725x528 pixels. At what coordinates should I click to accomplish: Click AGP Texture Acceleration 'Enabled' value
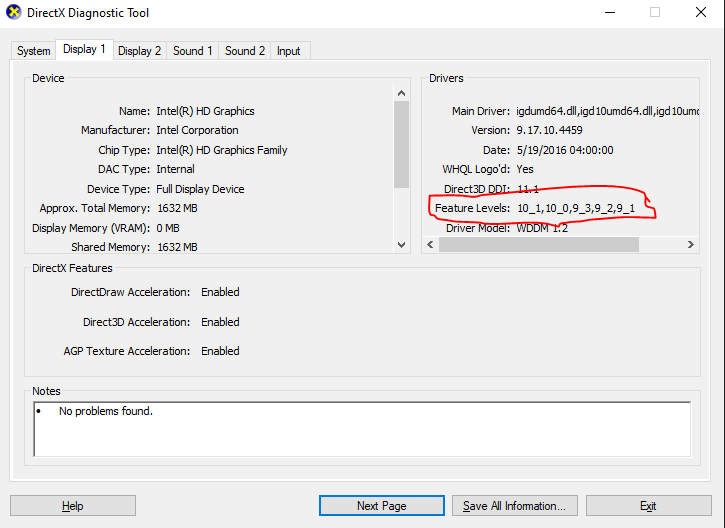point(220,351)
